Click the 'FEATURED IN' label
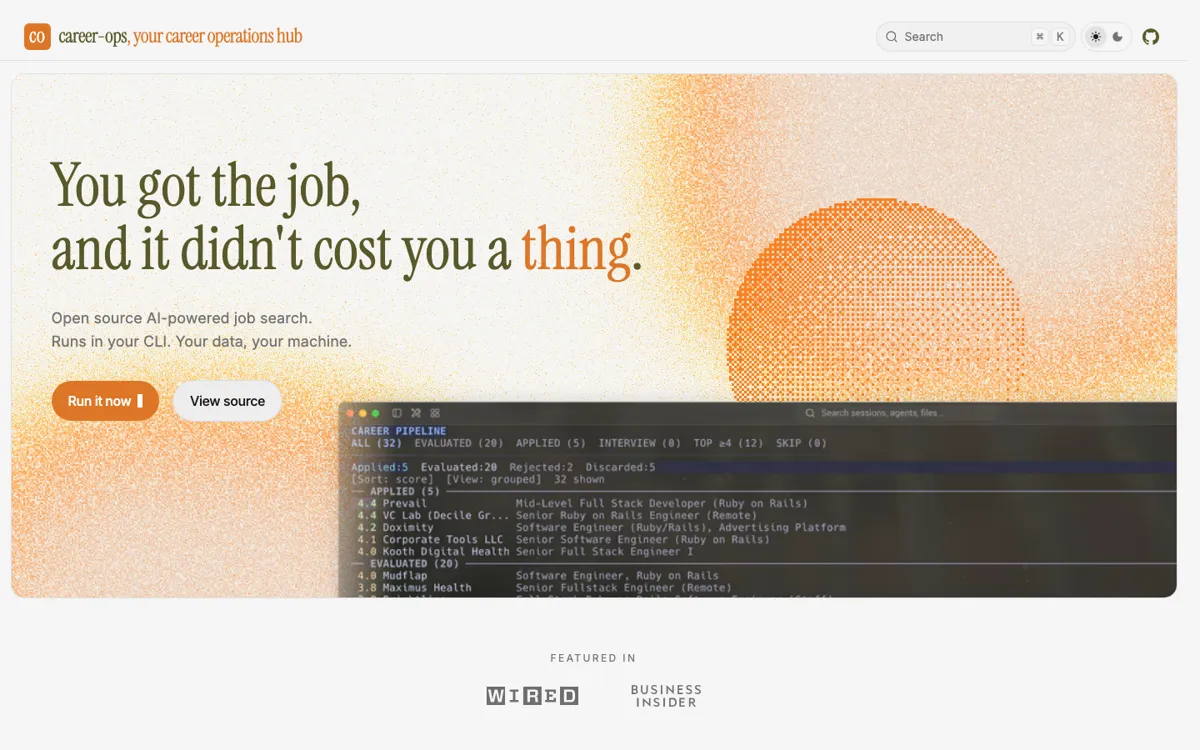 pyautogui.click(x=593, y=658)
